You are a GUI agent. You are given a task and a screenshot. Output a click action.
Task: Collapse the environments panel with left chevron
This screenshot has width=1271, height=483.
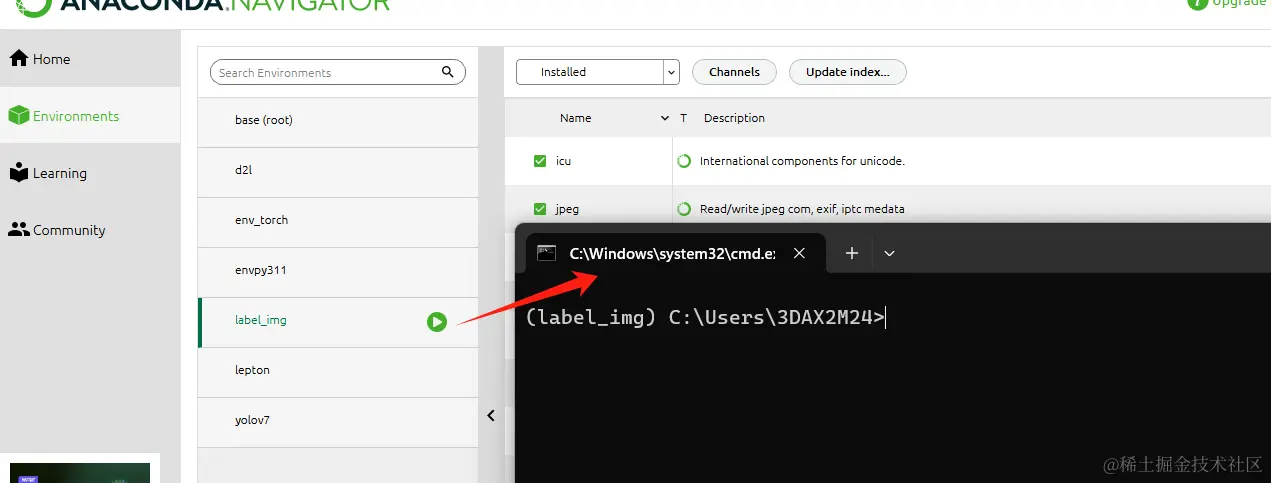[491, 416]
